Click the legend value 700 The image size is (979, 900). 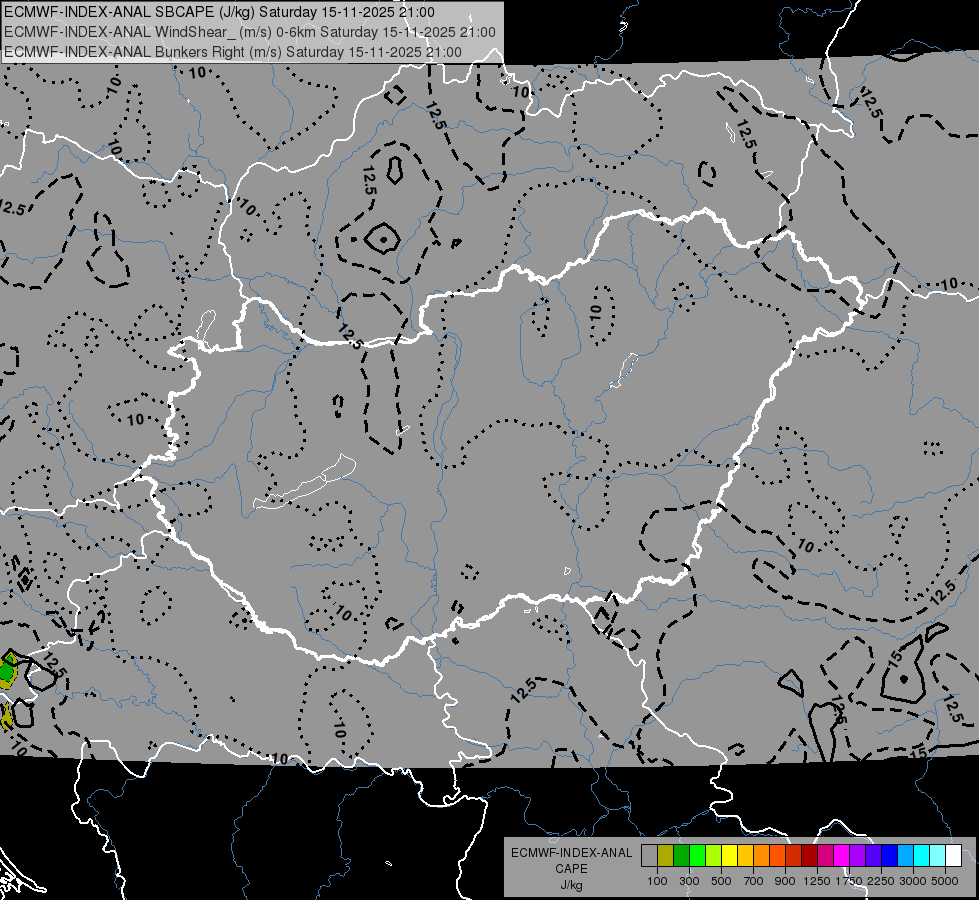754,881
